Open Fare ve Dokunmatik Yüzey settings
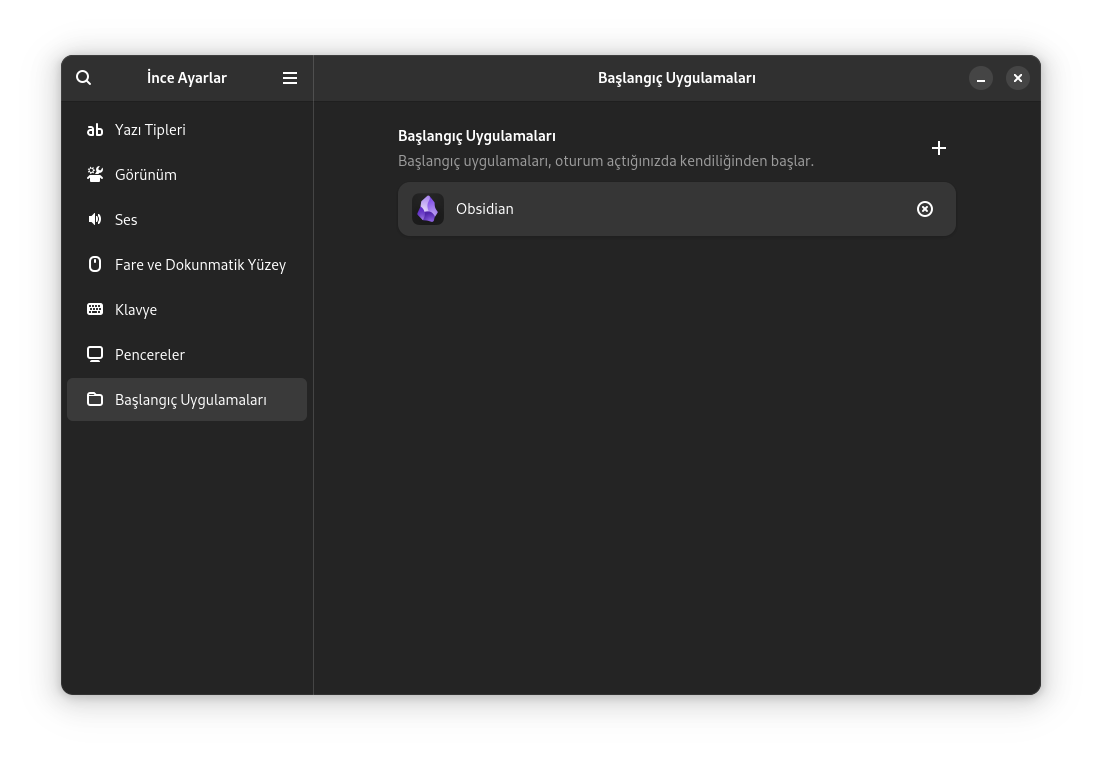This screenshot has width=1102, height=762. point(200,264)
